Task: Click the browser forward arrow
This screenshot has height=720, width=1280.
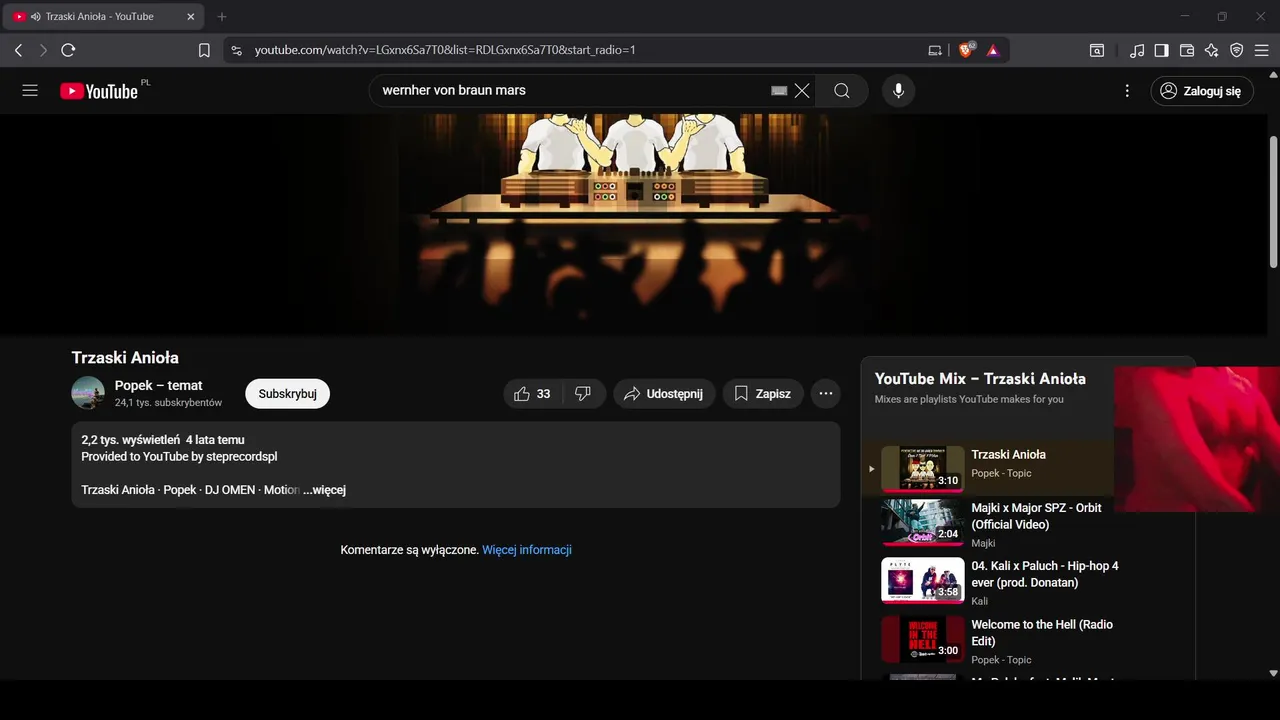Action: tap(43, 50)
